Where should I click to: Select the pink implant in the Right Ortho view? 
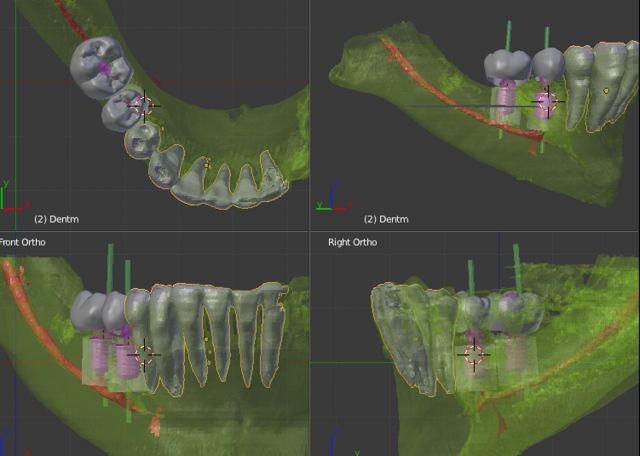[514, 353]
